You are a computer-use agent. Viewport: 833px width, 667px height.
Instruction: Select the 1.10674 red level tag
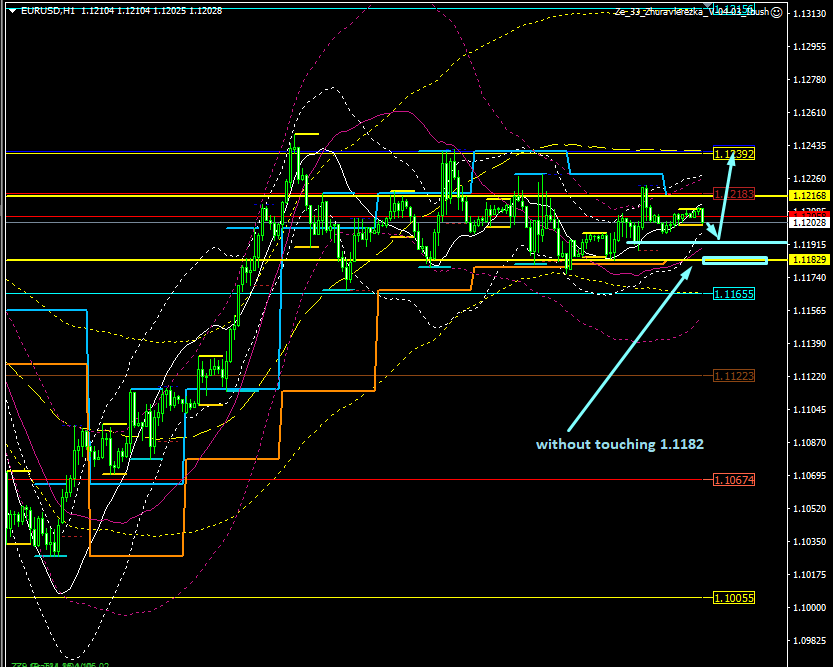coord(733,479)
